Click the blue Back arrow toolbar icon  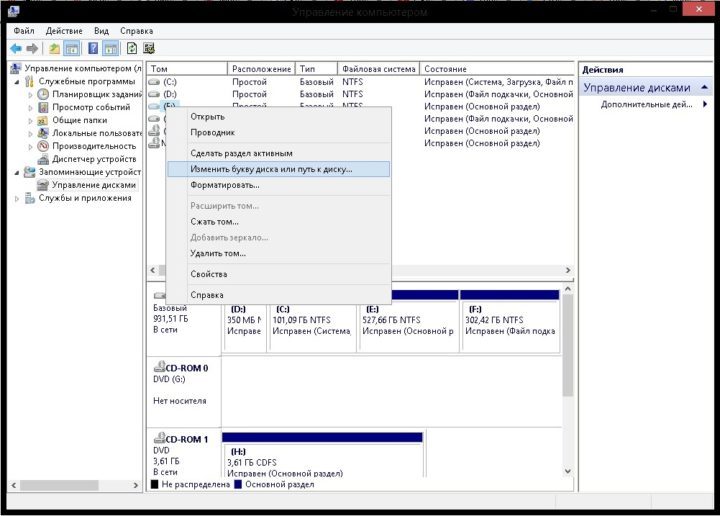pyautogui.click(x=16, y=48)
